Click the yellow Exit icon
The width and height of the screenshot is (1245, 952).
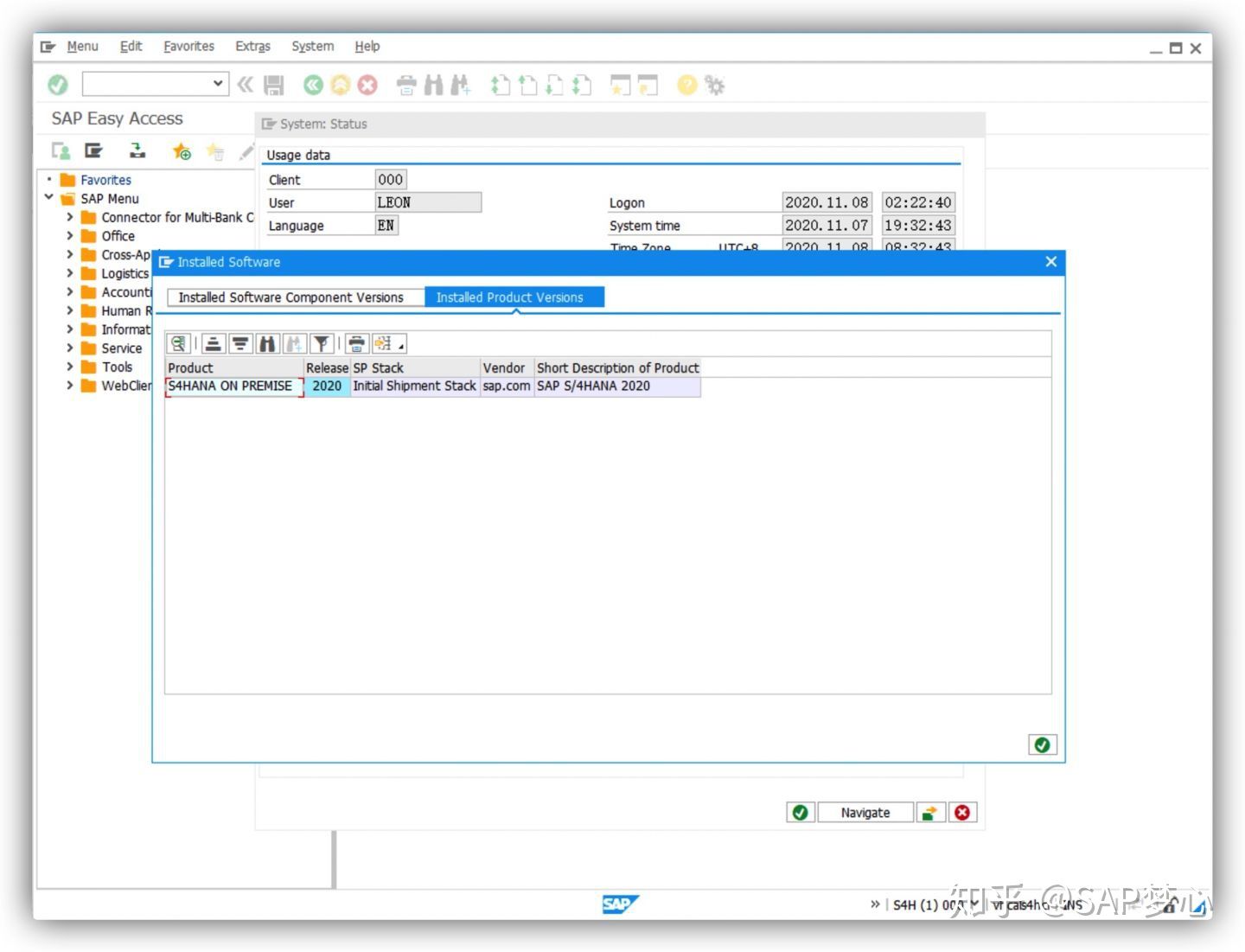(341, 85)
